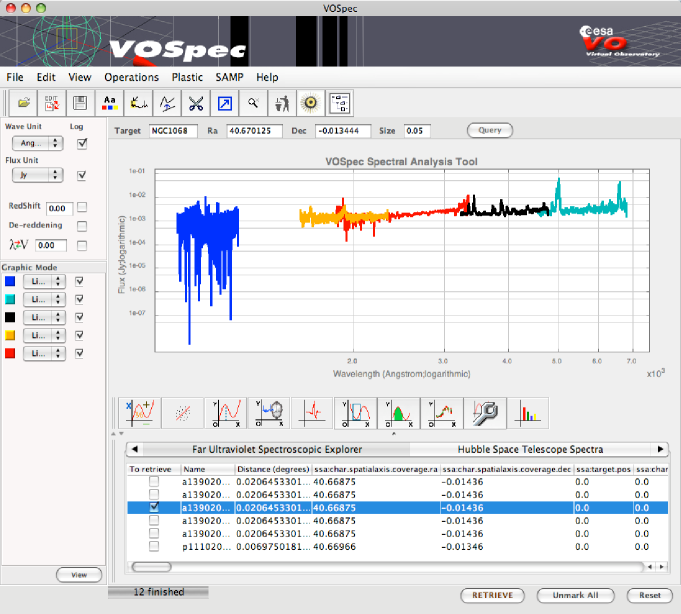Click the green filled integration curve icon
Image resolution: width=681 pixels, height=614 pixels.
click(x=399, y=411)
